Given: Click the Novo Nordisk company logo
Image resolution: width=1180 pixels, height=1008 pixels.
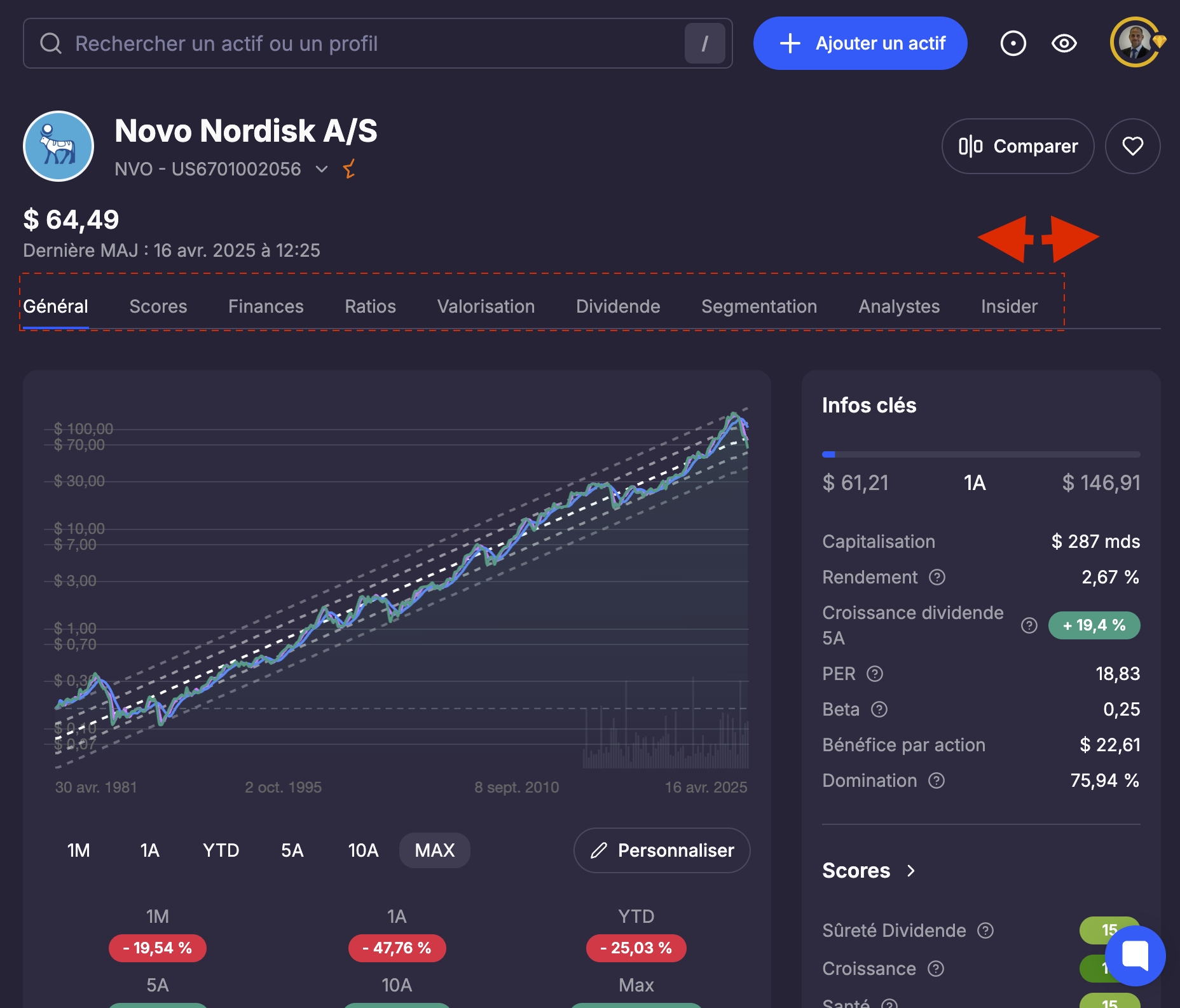Looking at the screenshot, I should pos(58,146).
